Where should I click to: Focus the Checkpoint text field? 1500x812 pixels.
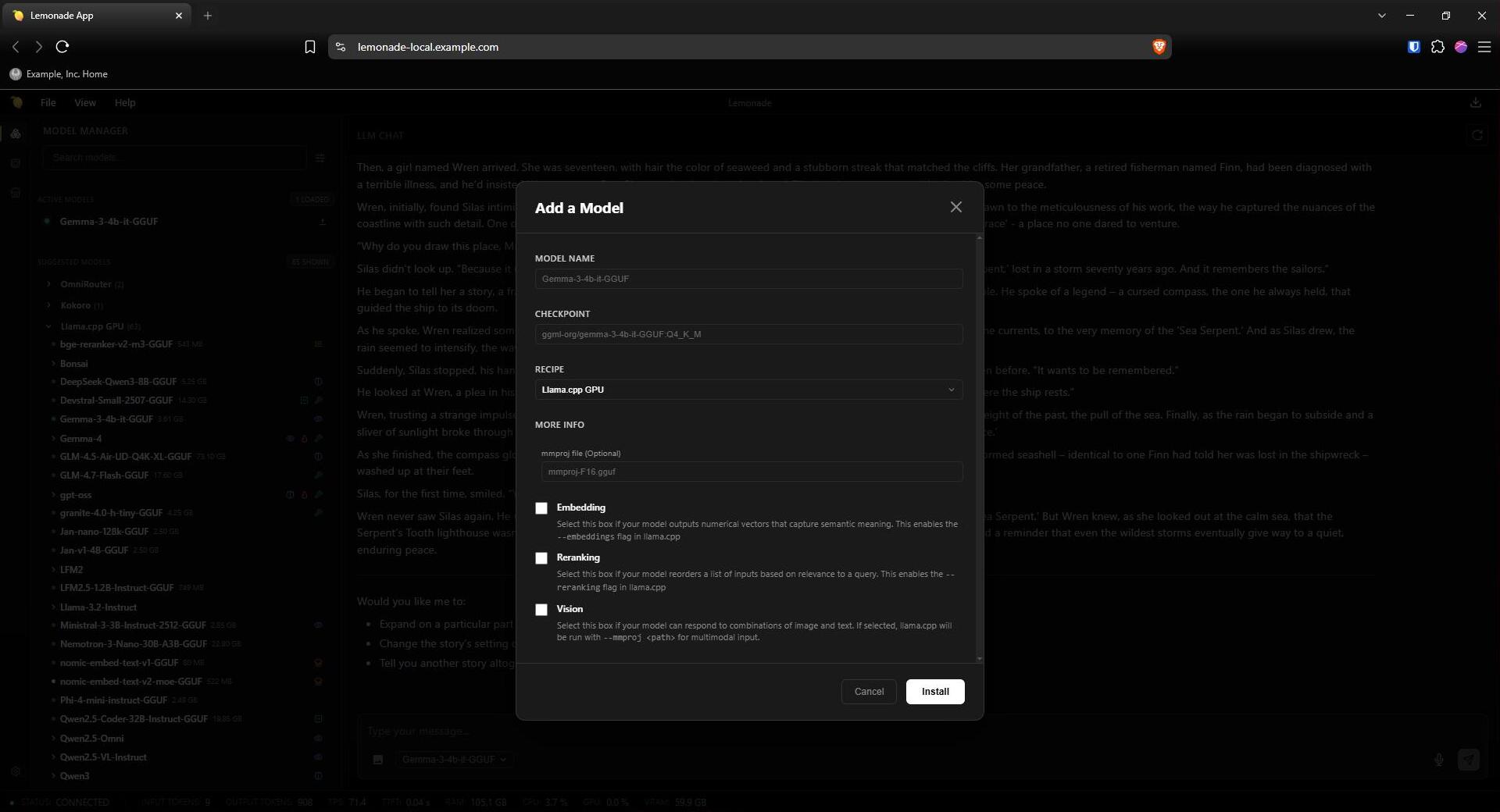(x=748, y=334)
